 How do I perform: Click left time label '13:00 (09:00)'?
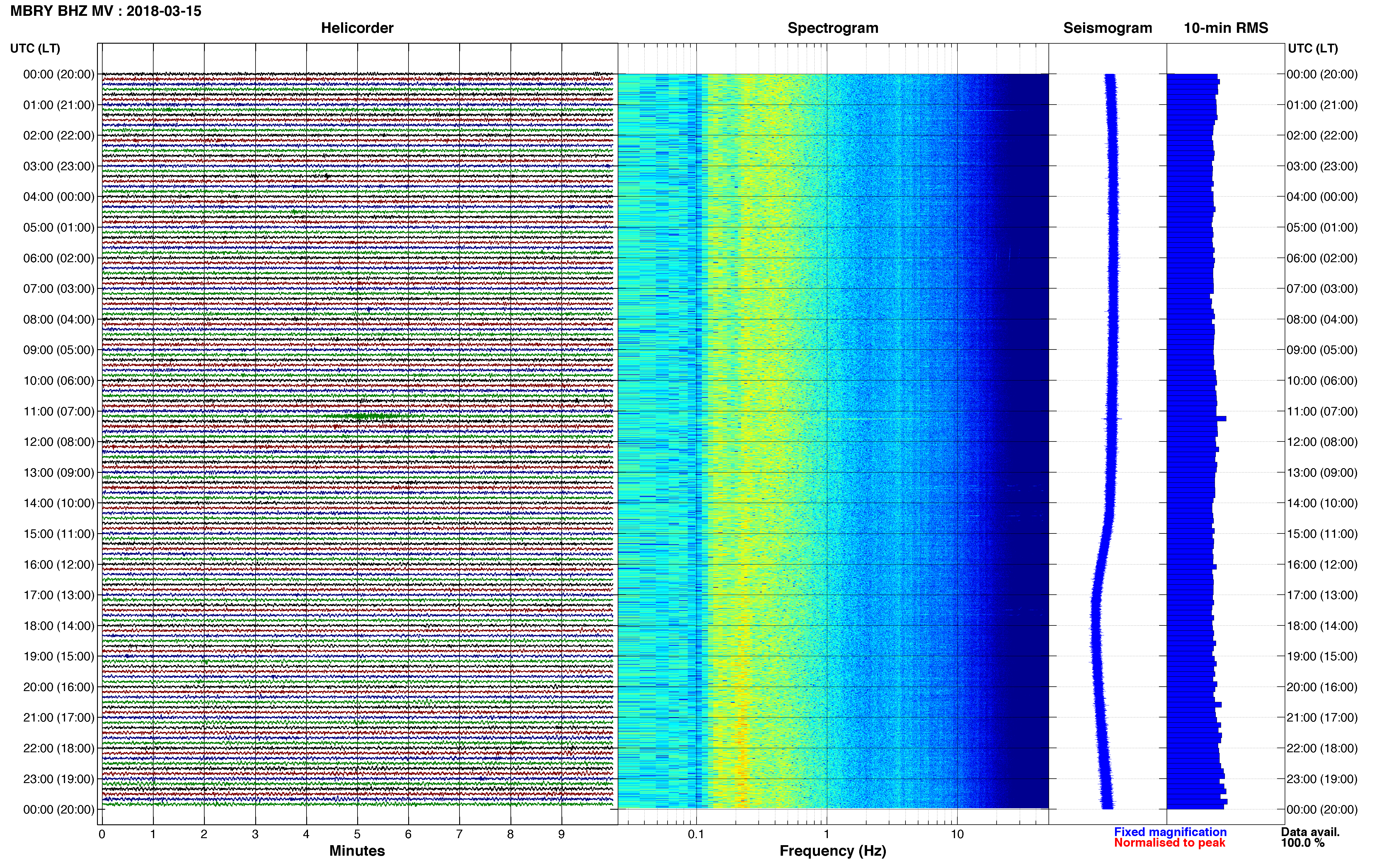tap(59, 473)
